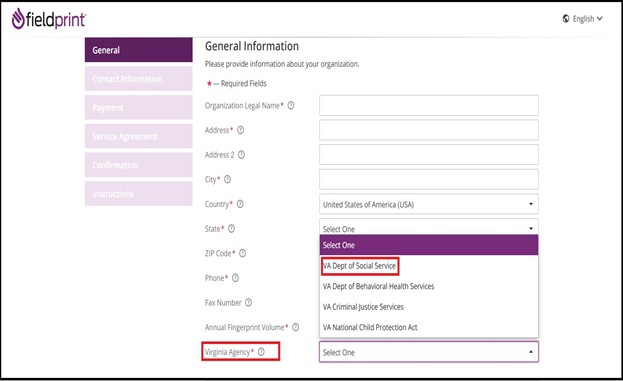Collapse the Virginia Agency dropdown
The image size is (623, 381).
click(429, 352)
